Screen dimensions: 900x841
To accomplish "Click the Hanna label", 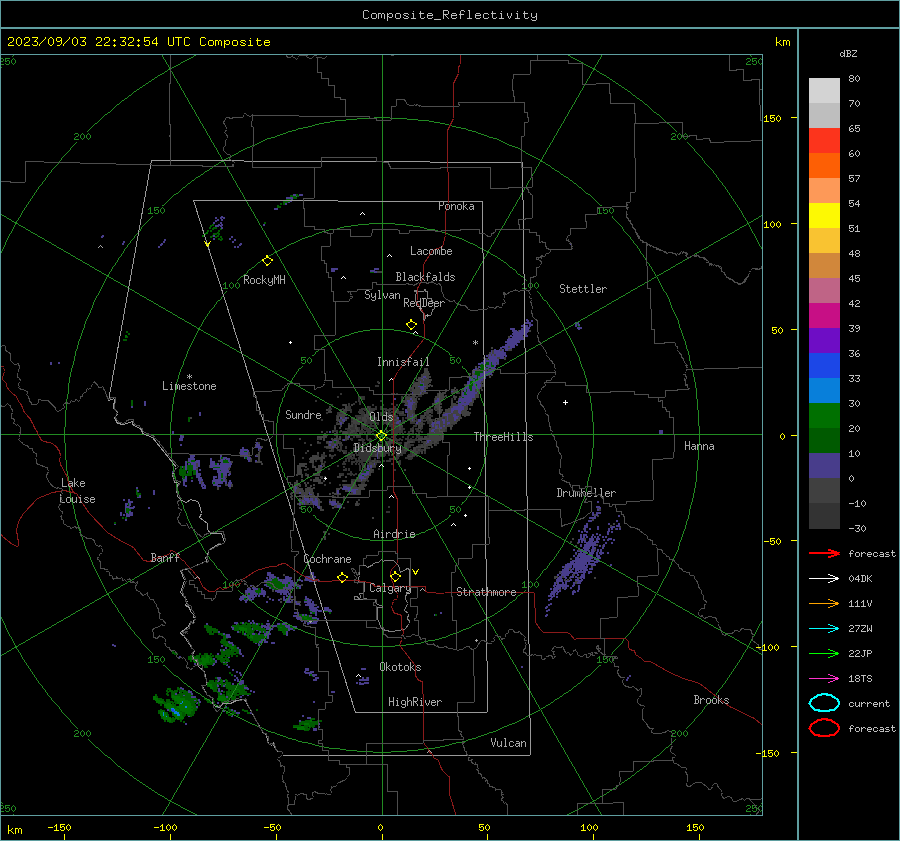I will tap(699, 446).
